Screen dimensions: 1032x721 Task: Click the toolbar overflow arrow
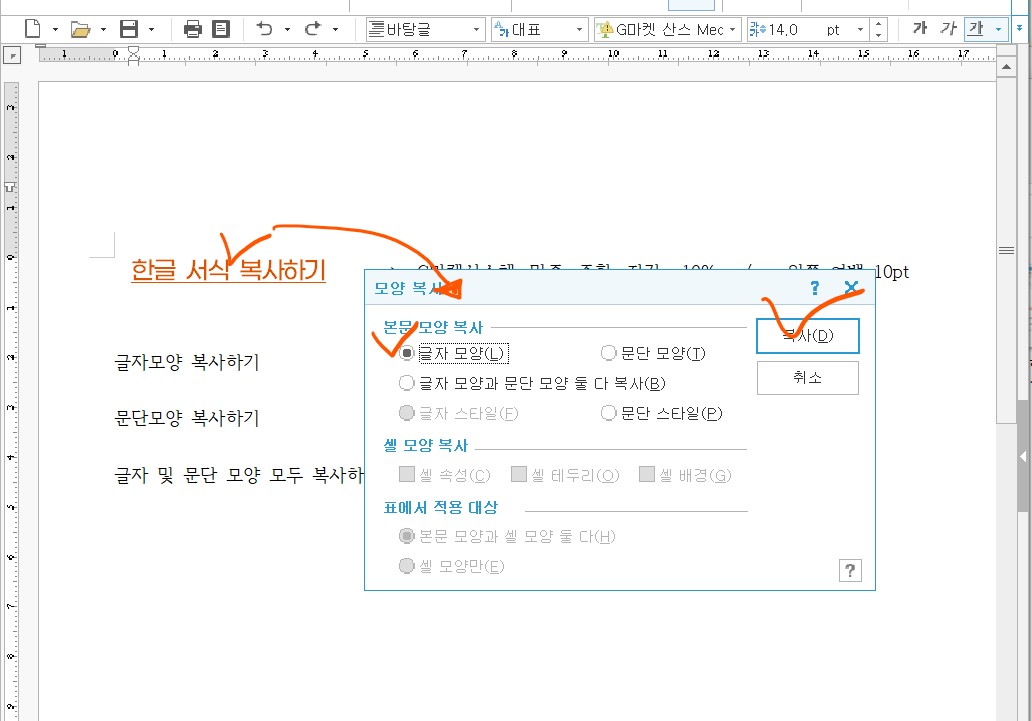[x=1019, y=29]
